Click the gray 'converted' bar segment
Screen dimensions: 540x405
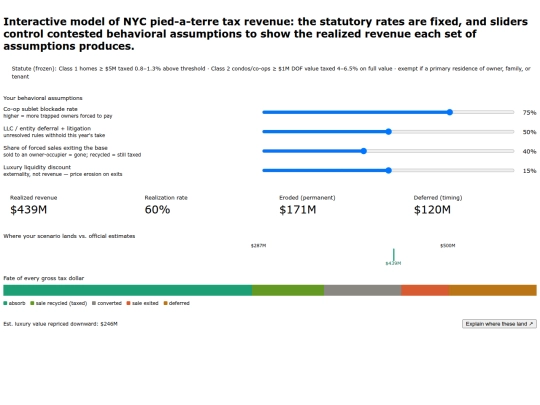(363, 290)
